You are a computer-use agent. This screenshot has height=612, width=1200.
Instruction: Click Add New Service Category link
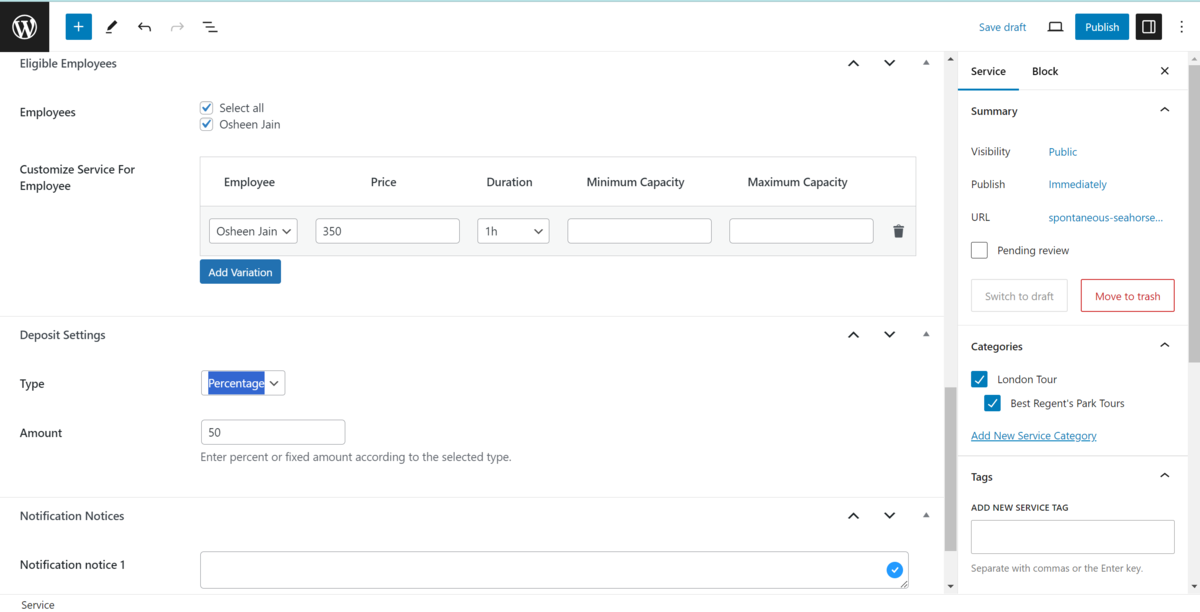click(1034, 436)
